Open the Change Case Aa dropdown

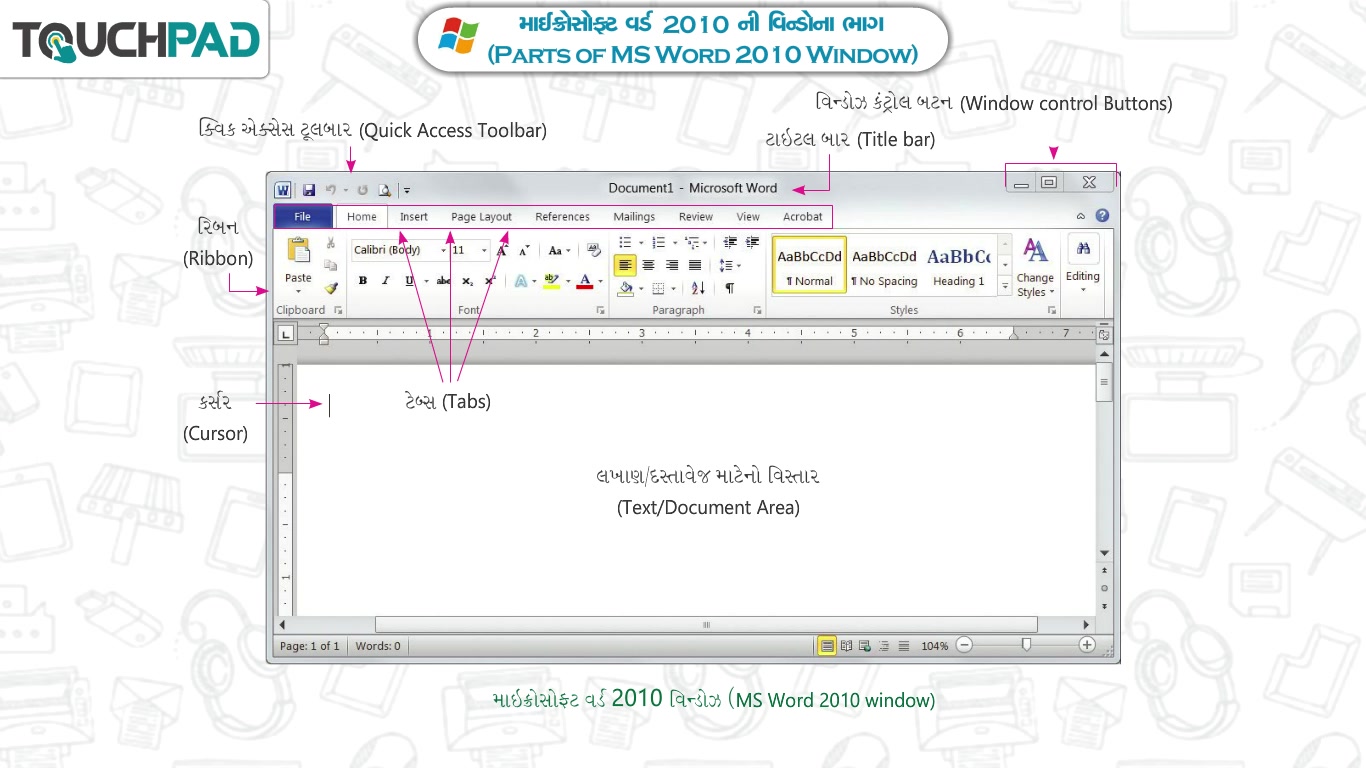tap(559, 250)
